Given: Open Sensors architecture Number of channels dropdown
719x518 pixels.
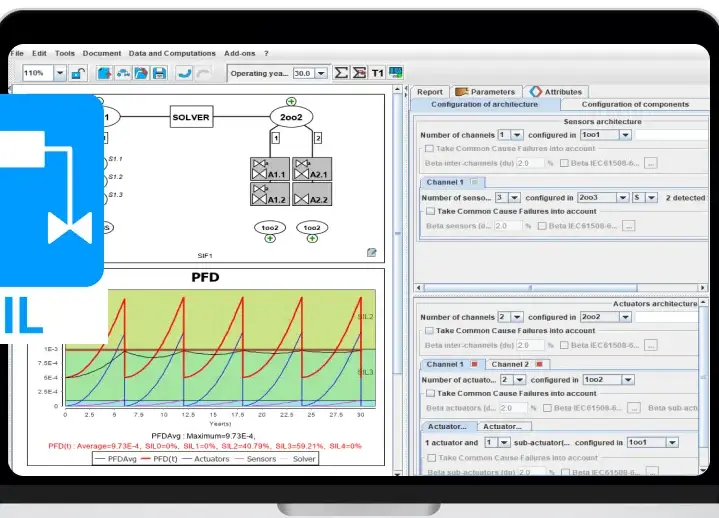Looking at the screenshot, I should [x=517, y=135].
